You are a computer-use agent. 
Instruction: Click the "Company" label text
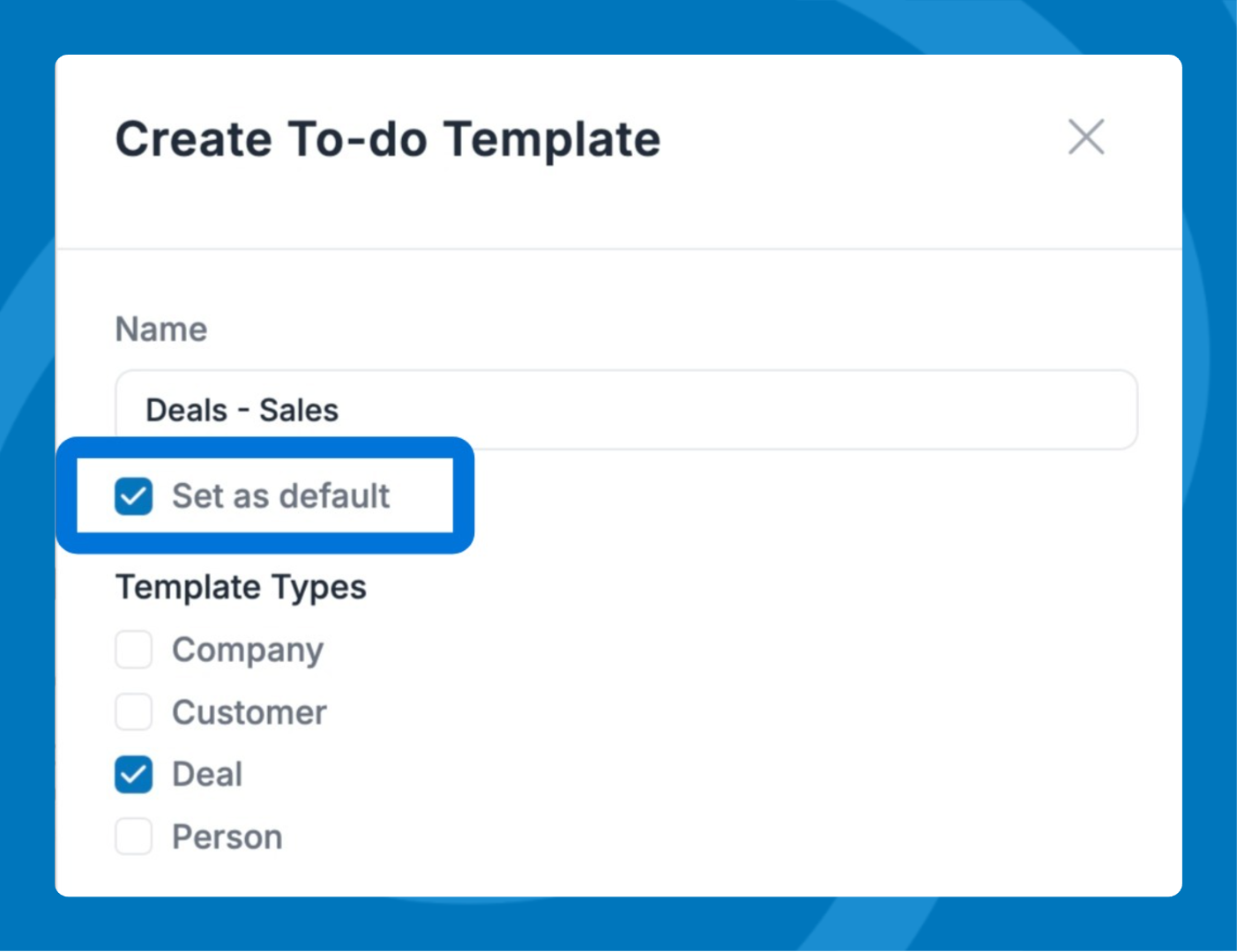point(248,651)
